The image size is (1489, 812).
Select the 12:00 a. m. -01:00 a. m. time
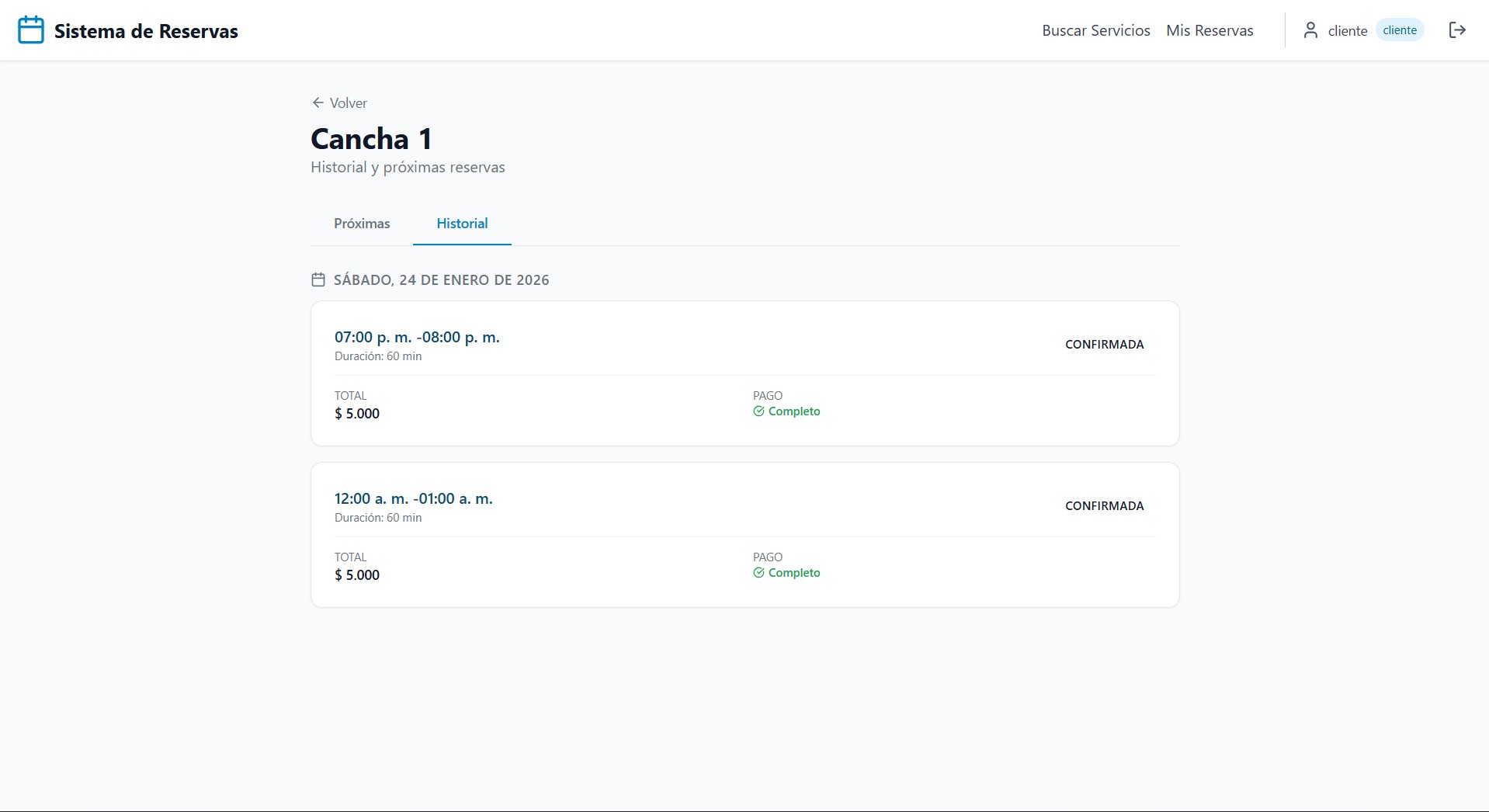[x=414, y=499]
